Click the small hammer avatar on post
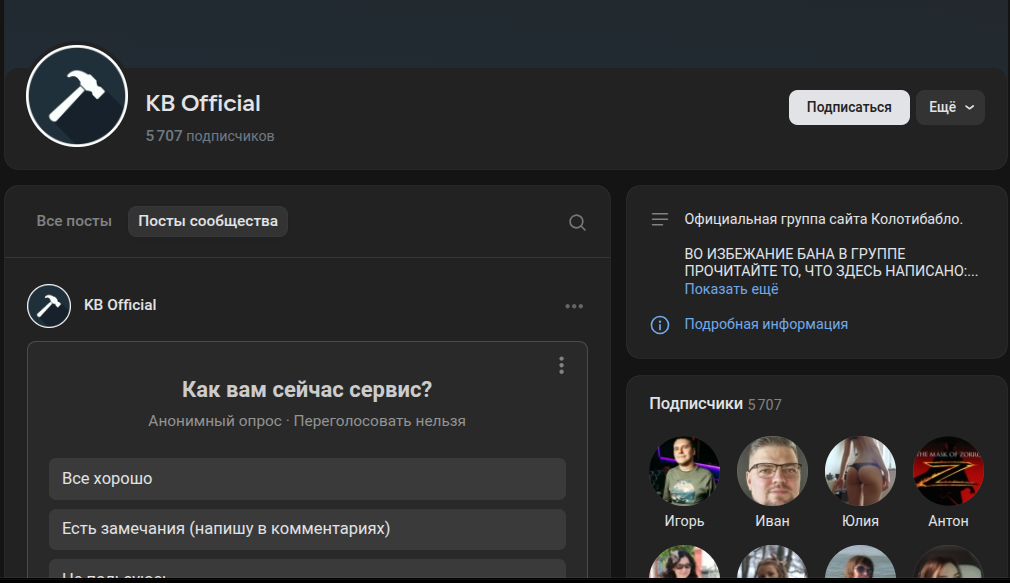Screen dimensions: 1010x583 click(49, 306)
